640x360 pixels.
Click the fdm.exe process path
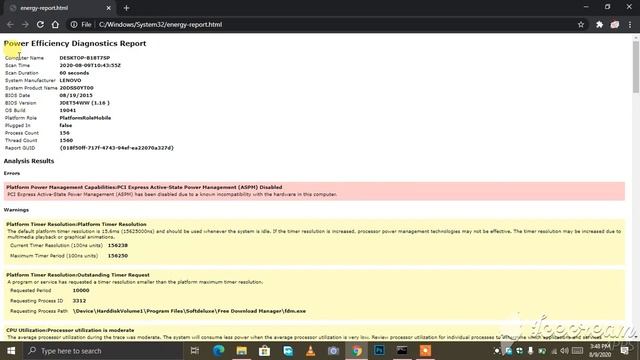(189, 311)
